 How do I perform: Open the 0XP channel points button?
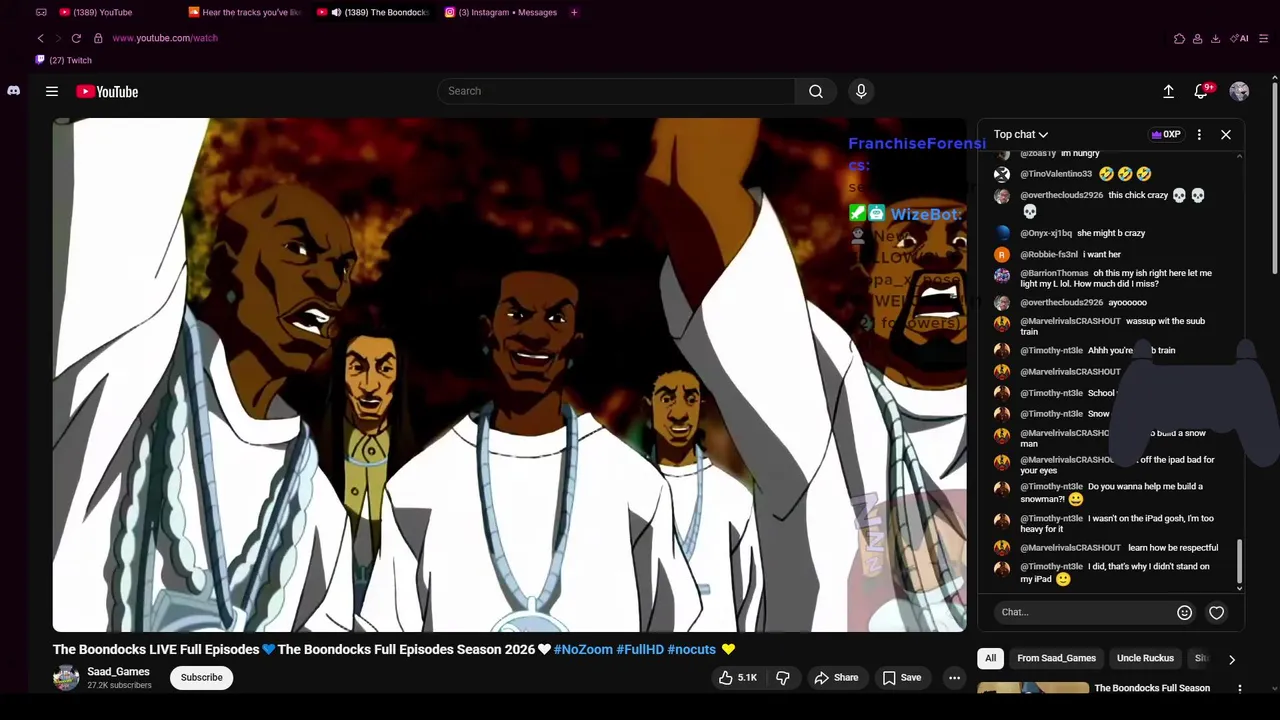pyautogui.click(x=1166, y=134)
